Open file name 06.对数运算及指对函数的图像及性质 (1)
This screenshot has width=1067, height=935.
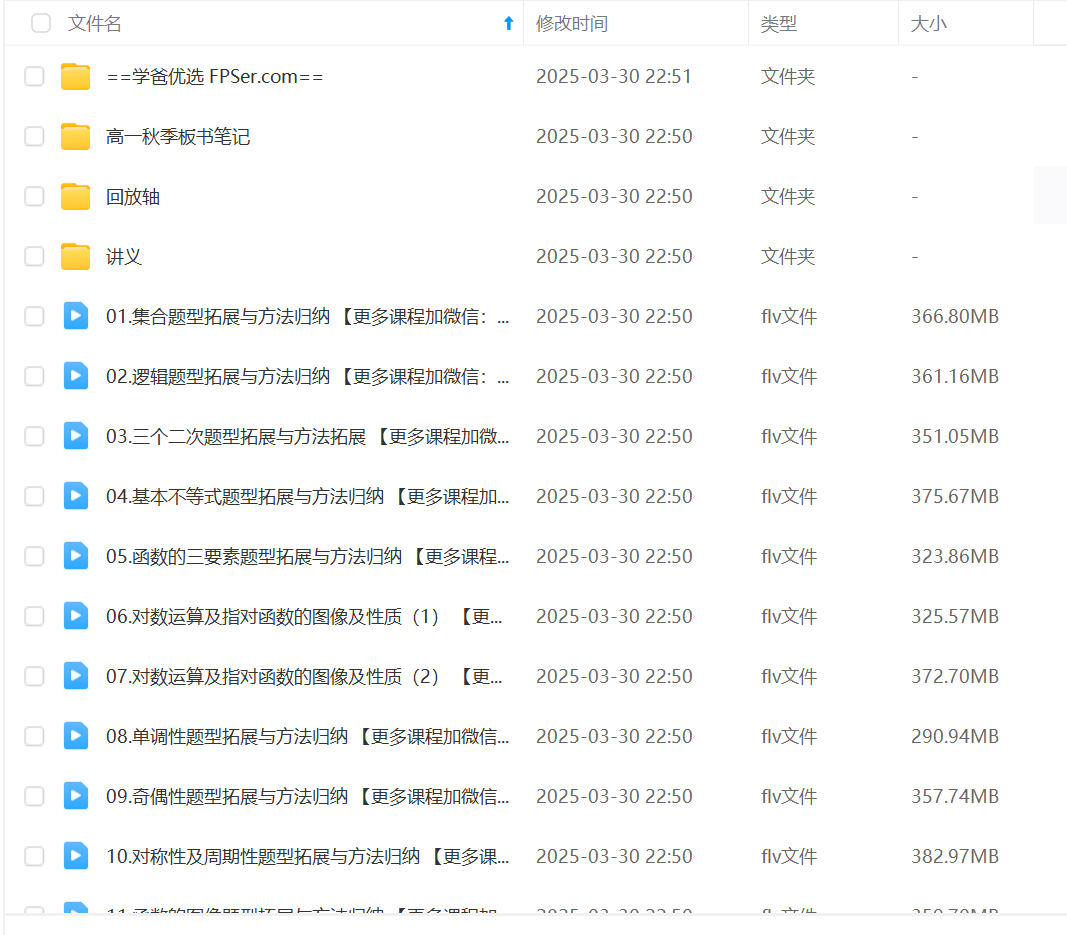[x=304, y=617]
